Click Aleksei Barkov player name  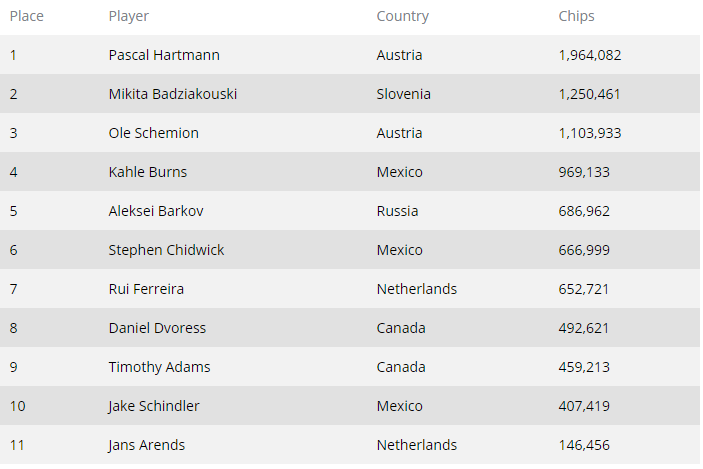156,211
